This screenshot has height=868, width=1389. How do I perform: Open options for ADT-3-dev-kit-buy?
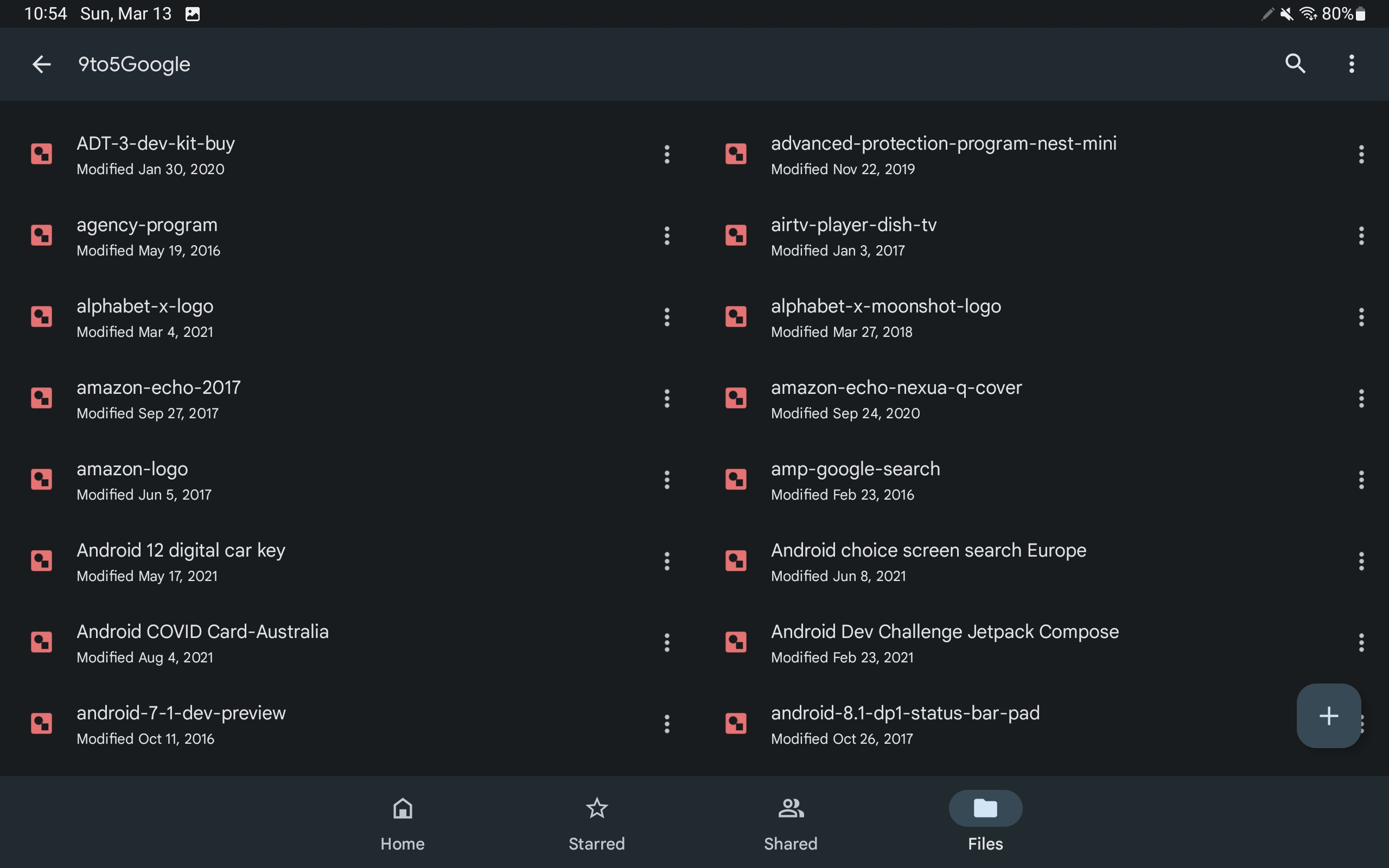tap(666, 154)
